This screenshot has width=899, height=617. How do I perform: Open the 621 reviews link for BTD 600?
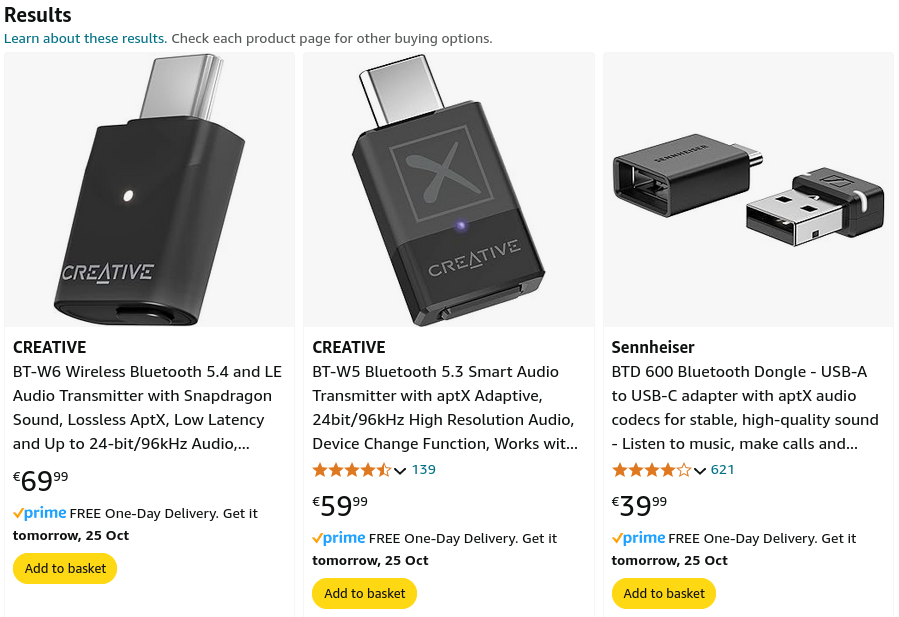click(x=722, y=470)
